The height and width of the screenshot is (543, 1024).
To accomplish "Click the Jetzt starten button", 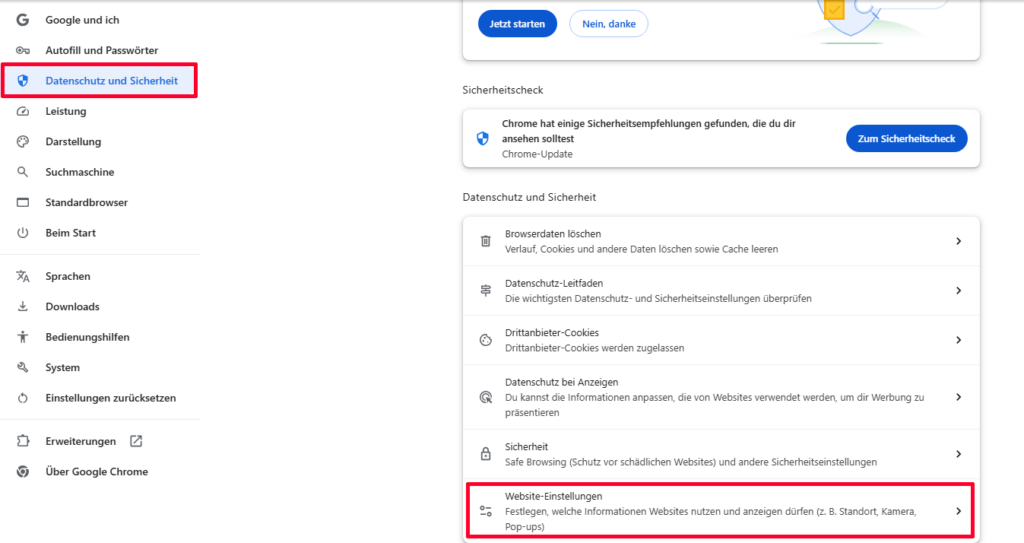I will pos(517,23).
